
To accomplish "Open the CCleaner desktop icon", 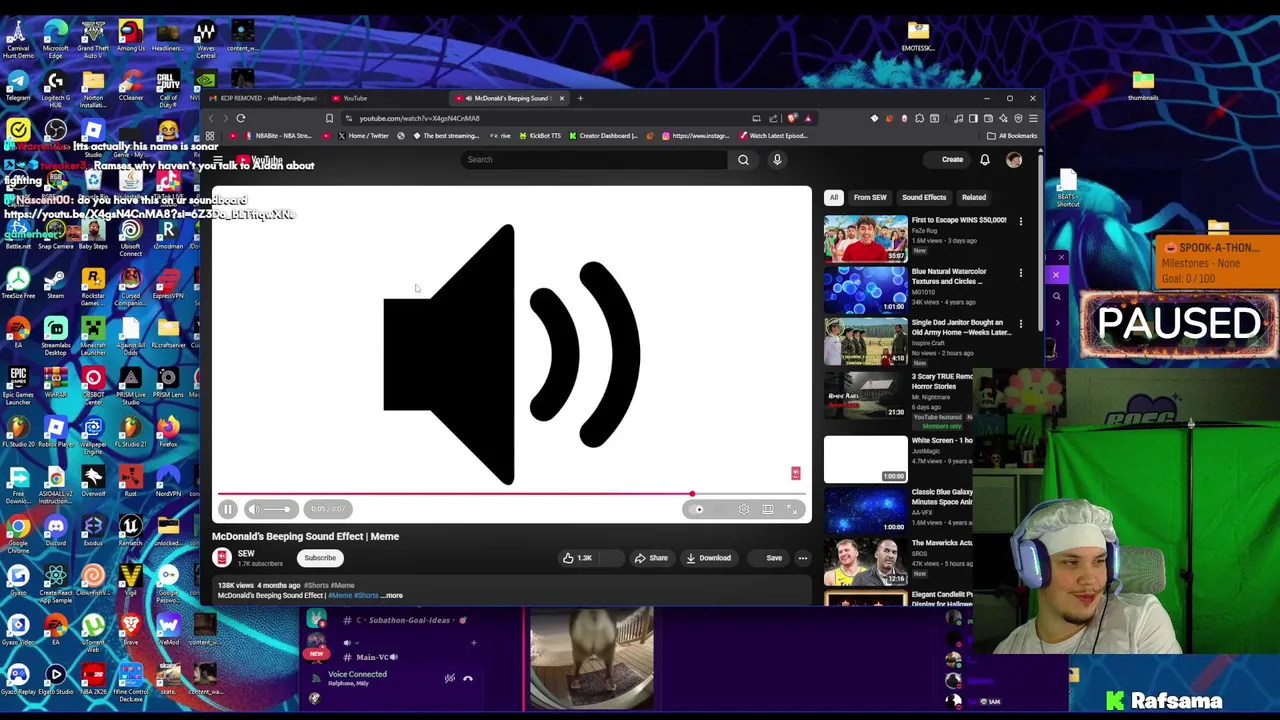I will pyautogui.click(x=130, y=86).
